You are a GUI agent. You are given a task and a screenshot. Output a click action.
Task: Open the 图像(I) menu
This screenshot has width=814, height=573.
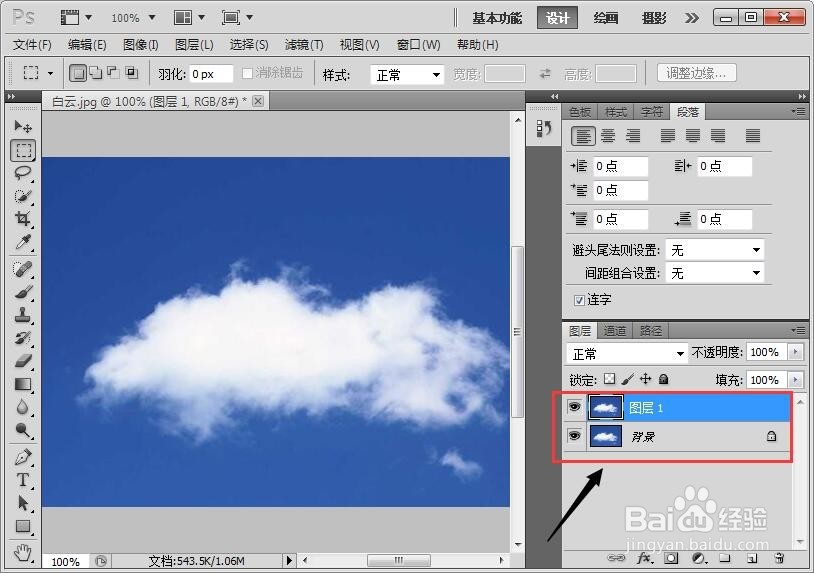pyautogui.click(x=141, y=45)
